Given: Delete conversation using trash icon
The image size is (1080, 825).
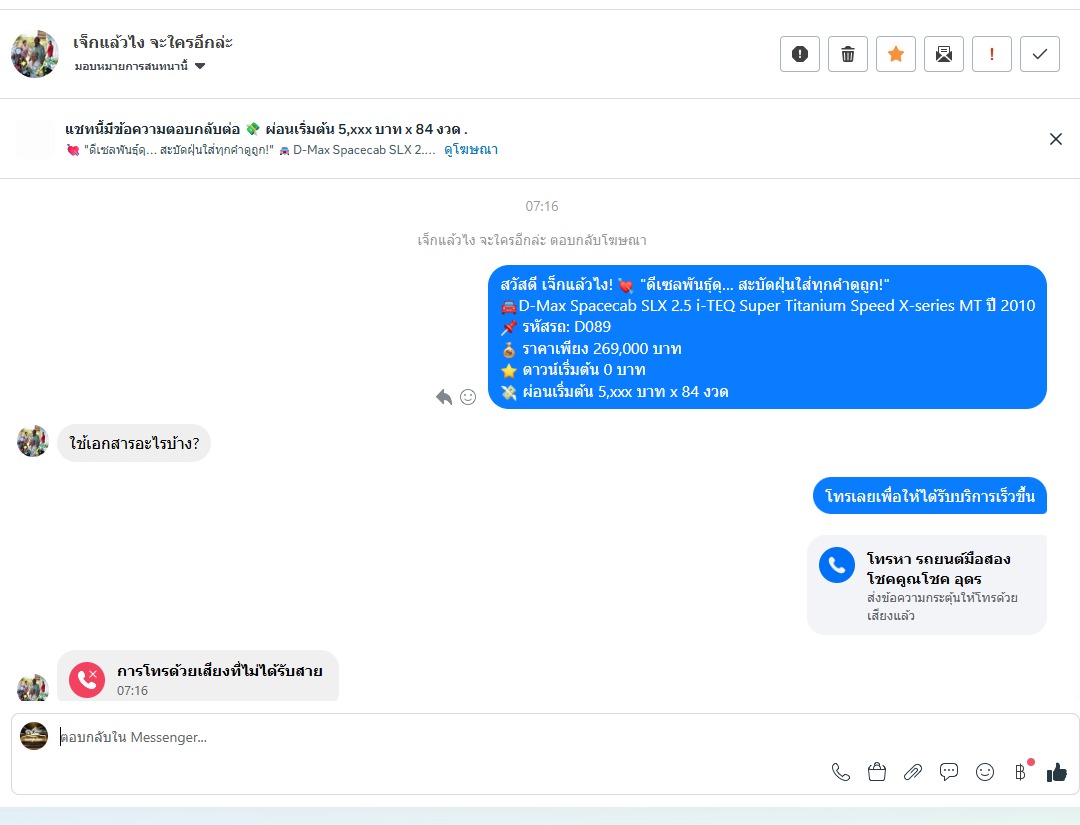Looking at the screenshot, I should [x=848, y=54].
